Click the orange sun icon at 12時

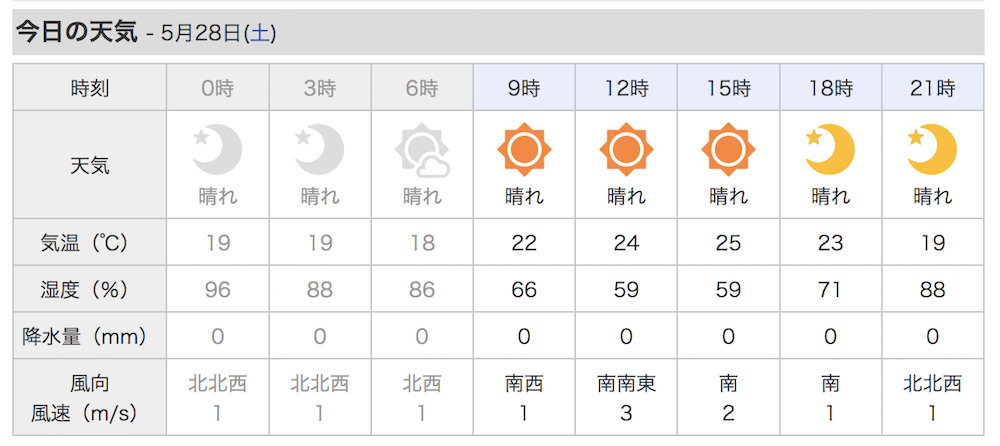coord(626,150)
